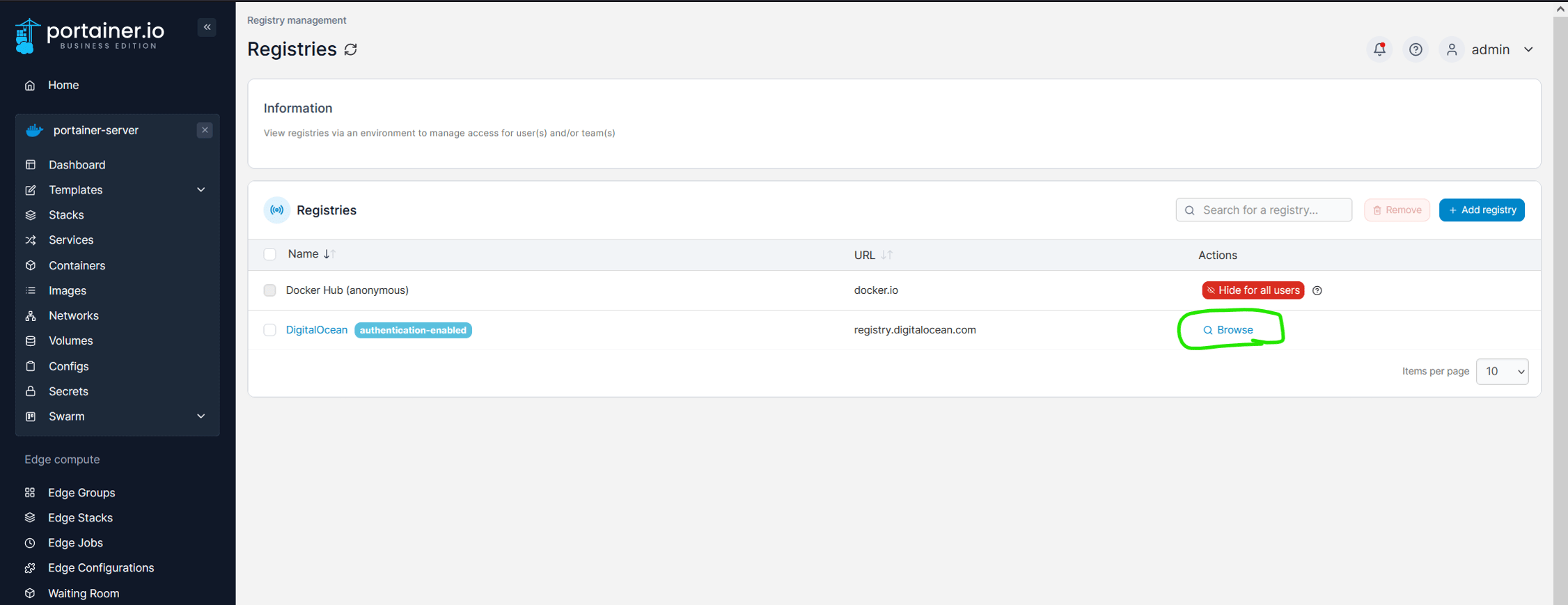Click the Volumes database icon

pyautogui.click(x=31, y=340)
